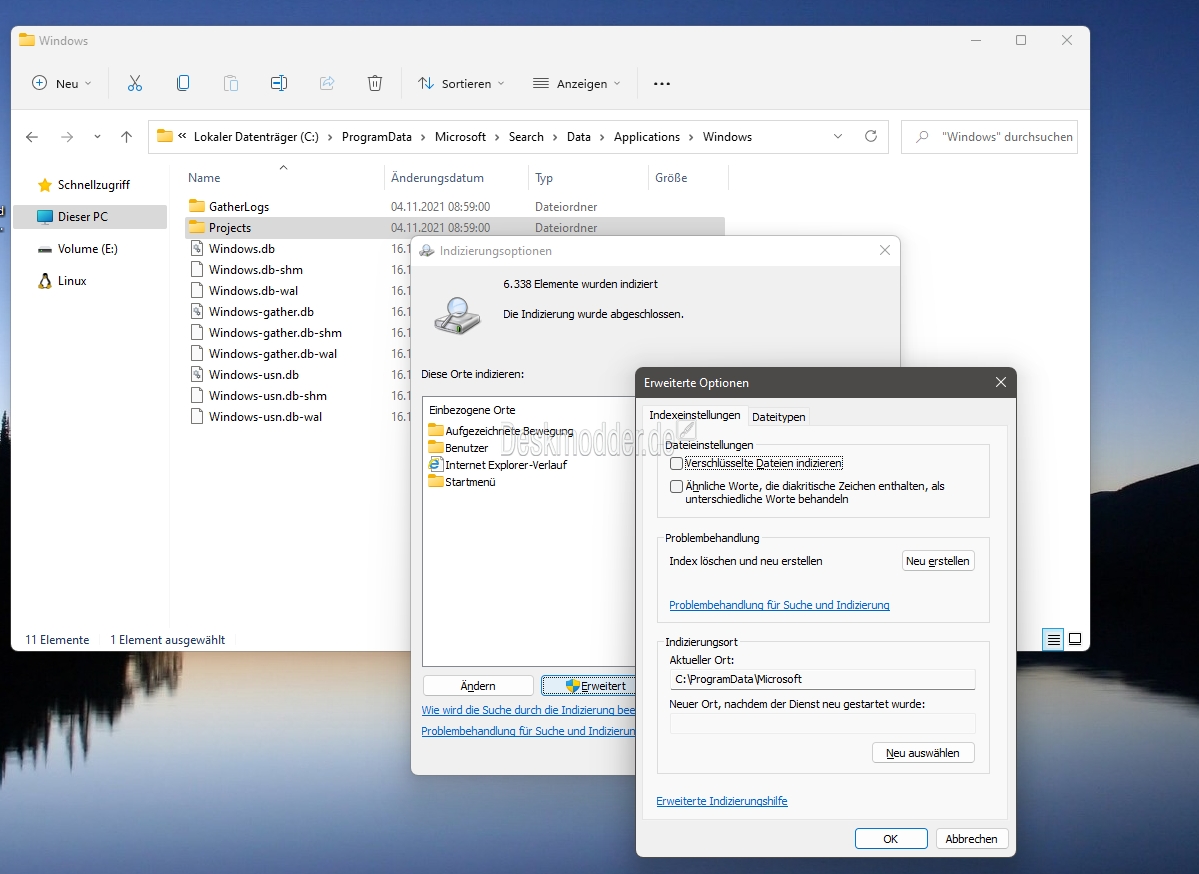
Task: Click the chevron after Applications in breadcrumb
Action: pyautogui.click(x=691, y=137)
